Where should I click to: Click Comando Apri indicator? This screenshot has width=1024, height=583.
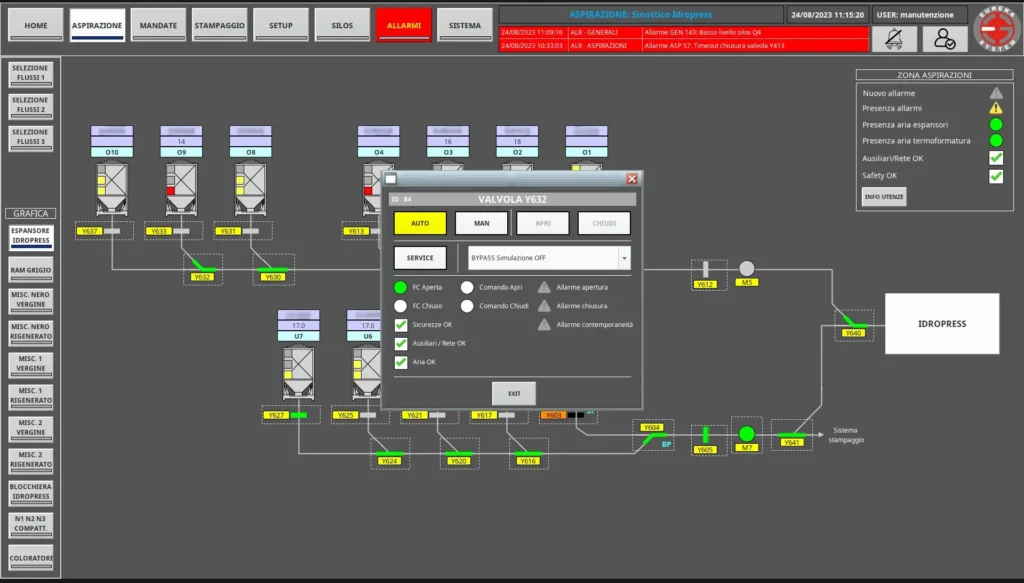467,287
